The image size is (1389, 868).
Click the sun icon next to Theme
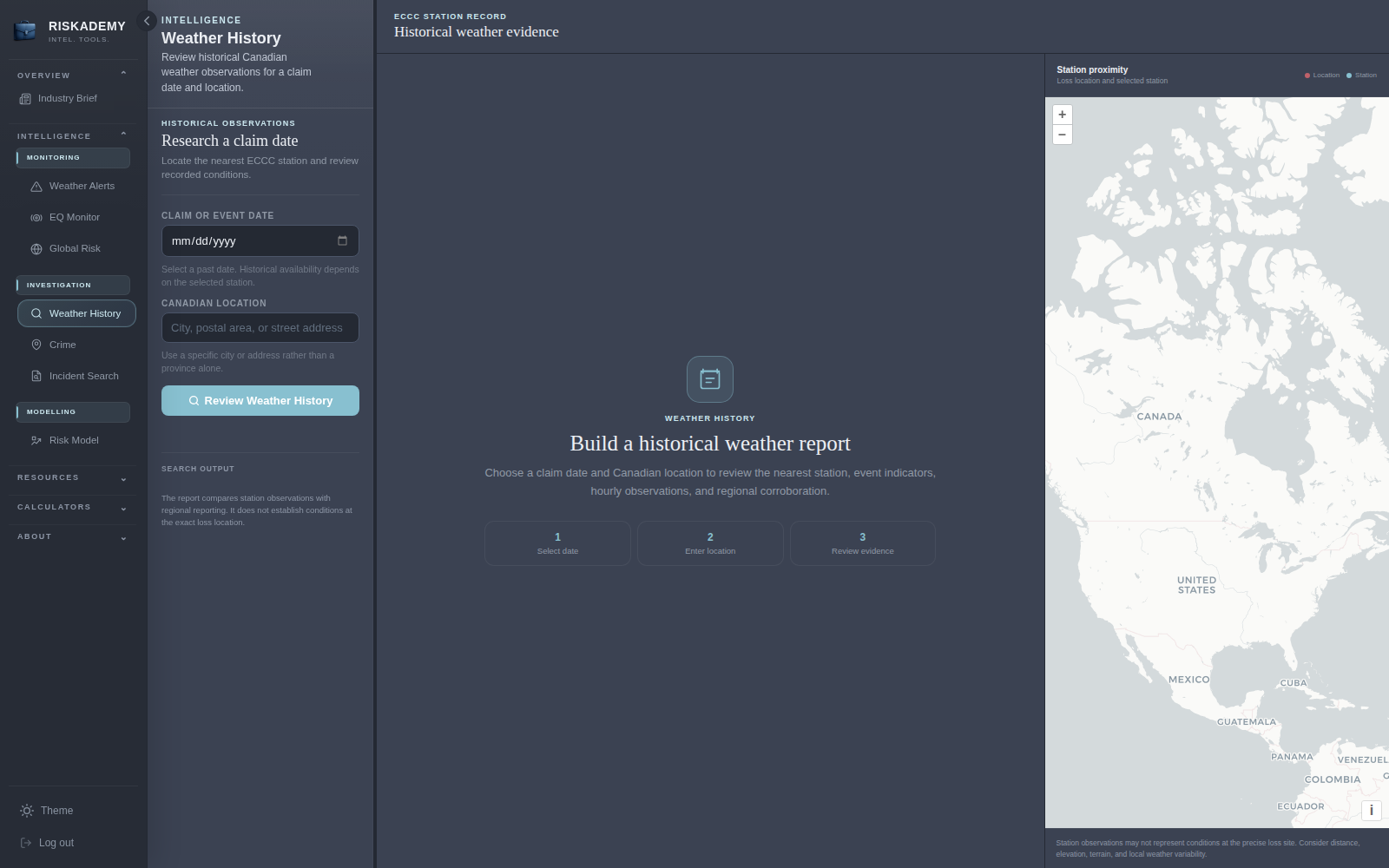click(x=27, y=811)
